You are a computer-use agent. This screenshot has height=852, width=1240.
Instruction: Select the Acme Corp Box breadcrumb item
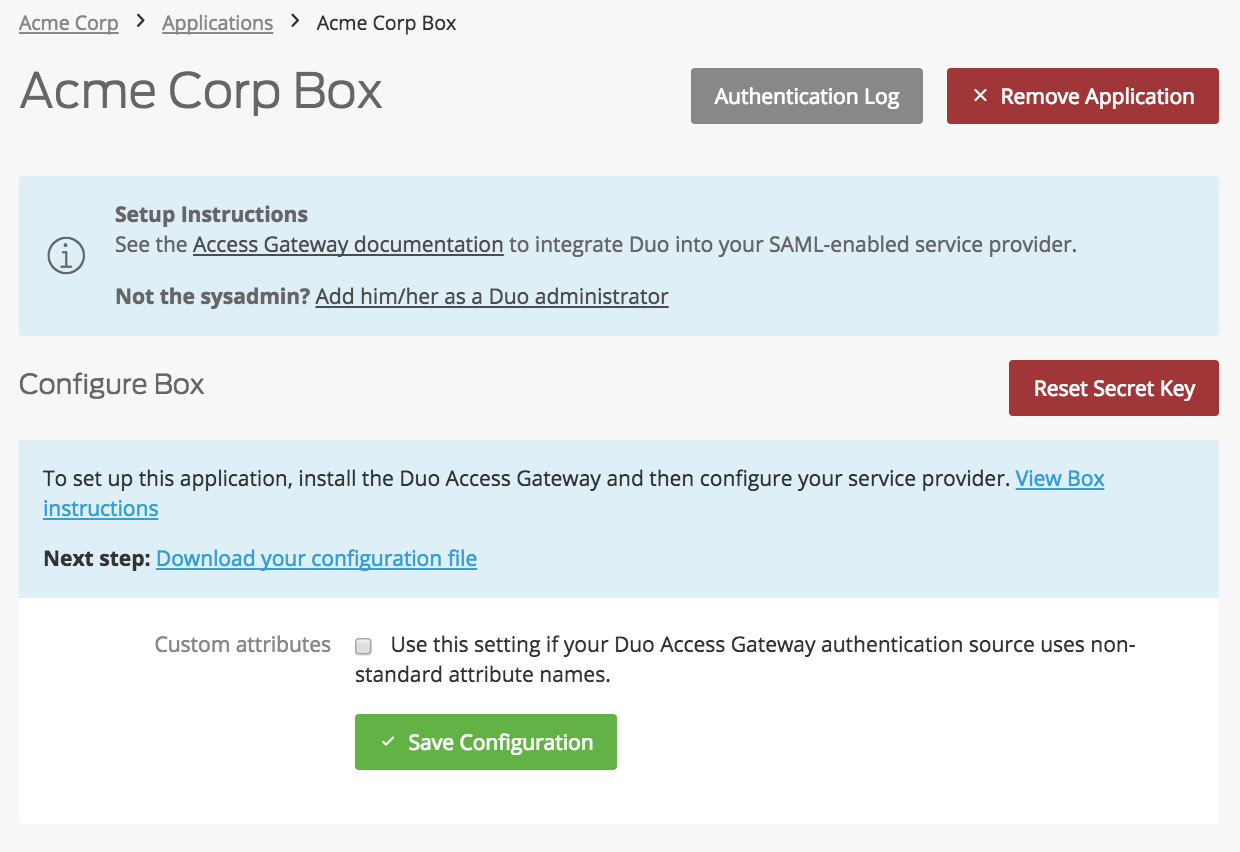pos(386,22)
